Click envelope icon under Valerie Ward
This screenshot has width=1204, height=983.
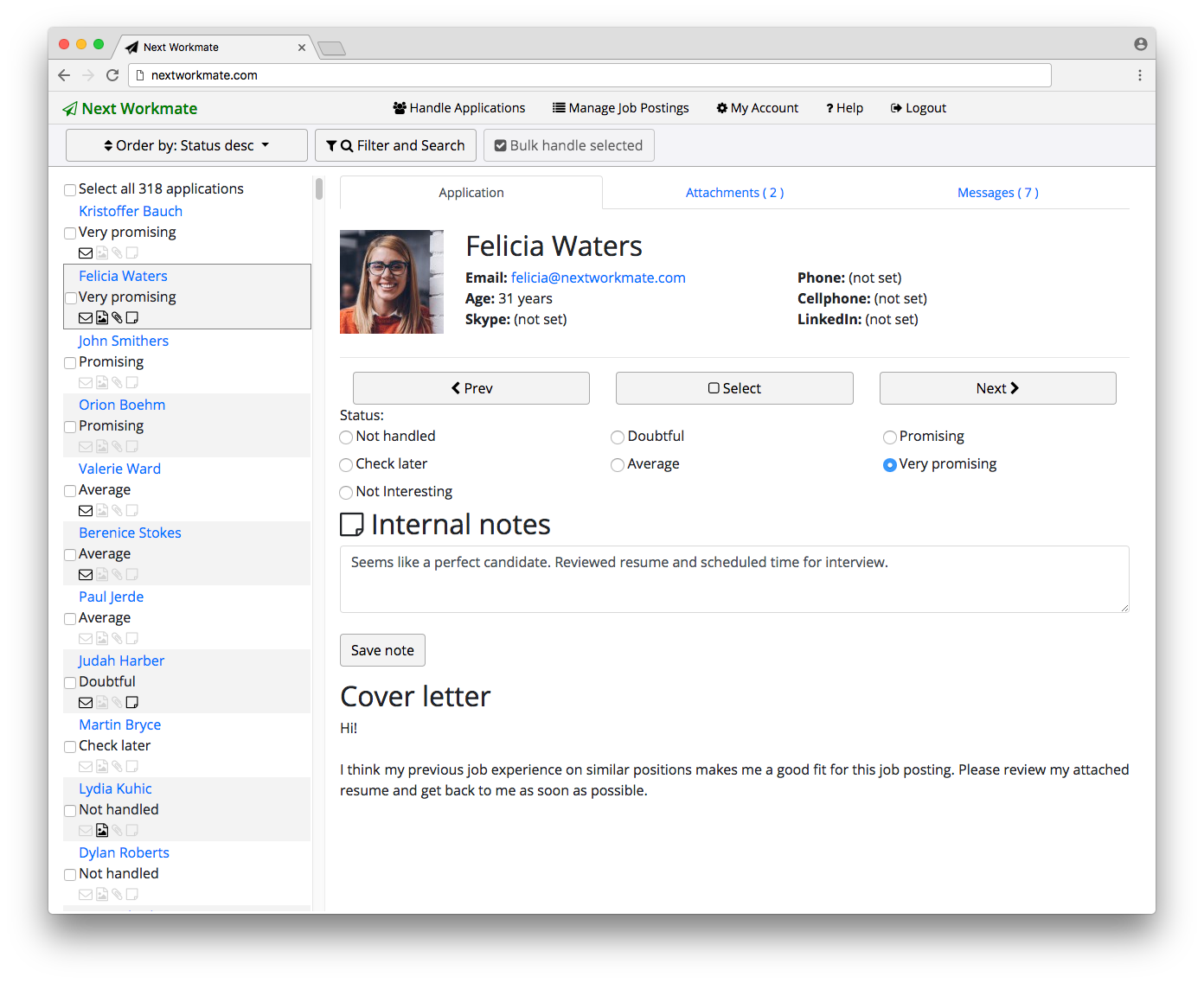[x=86, y=511]
